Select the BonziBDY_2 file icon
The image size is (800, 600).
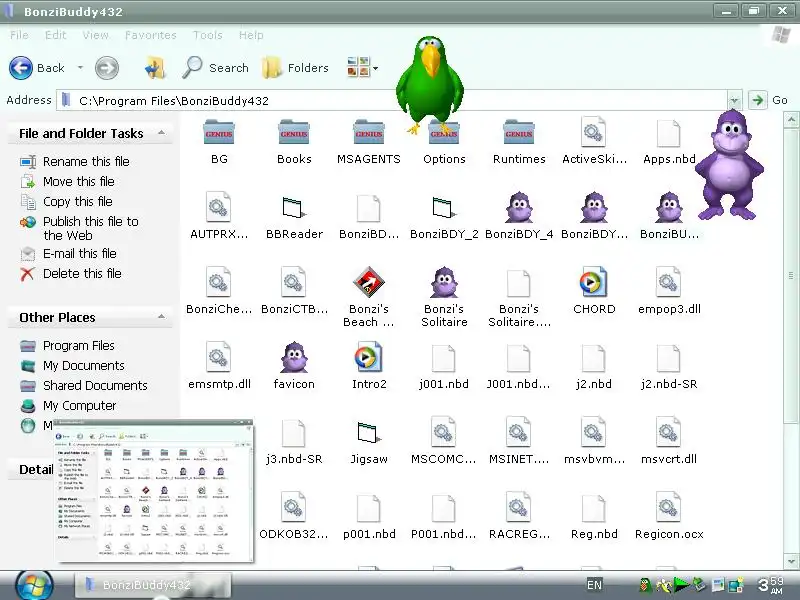[x=444, y=208]
